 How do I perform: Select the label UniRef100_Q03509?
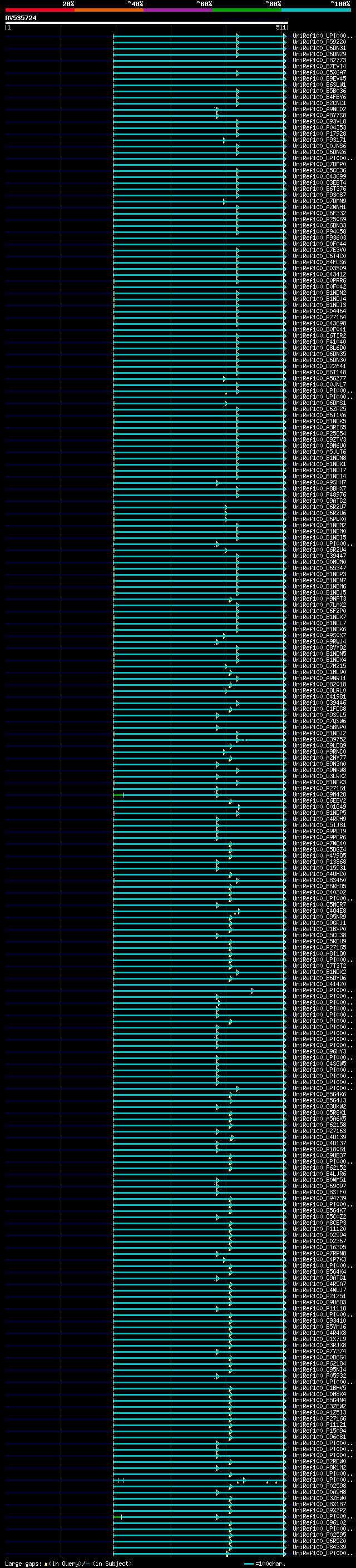pyautogui.click(x=319, y=269)
